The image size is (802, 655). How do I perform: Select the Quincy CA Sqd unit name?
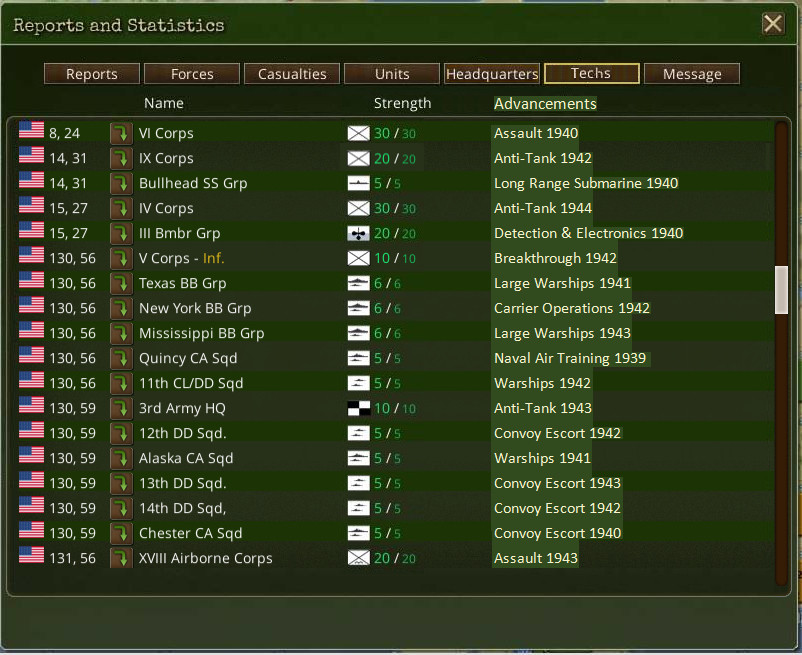[188, 358]
